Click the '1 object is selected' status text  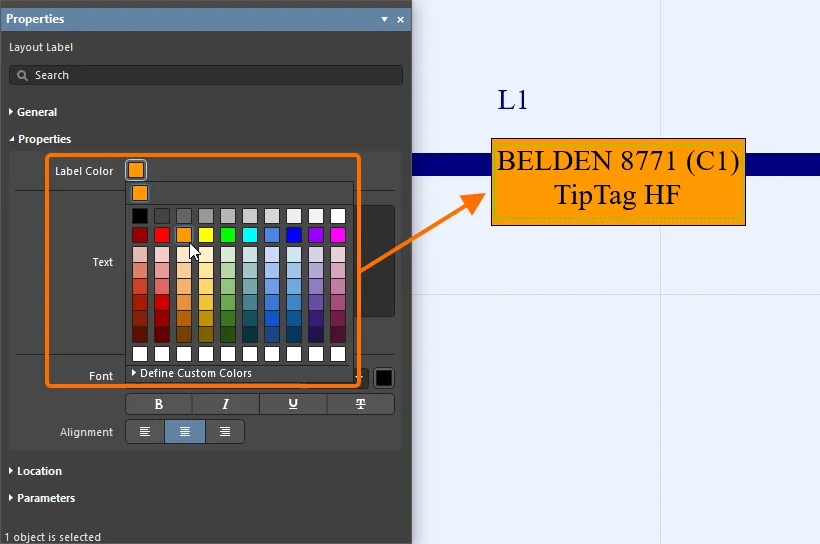[x=52, y=537]
